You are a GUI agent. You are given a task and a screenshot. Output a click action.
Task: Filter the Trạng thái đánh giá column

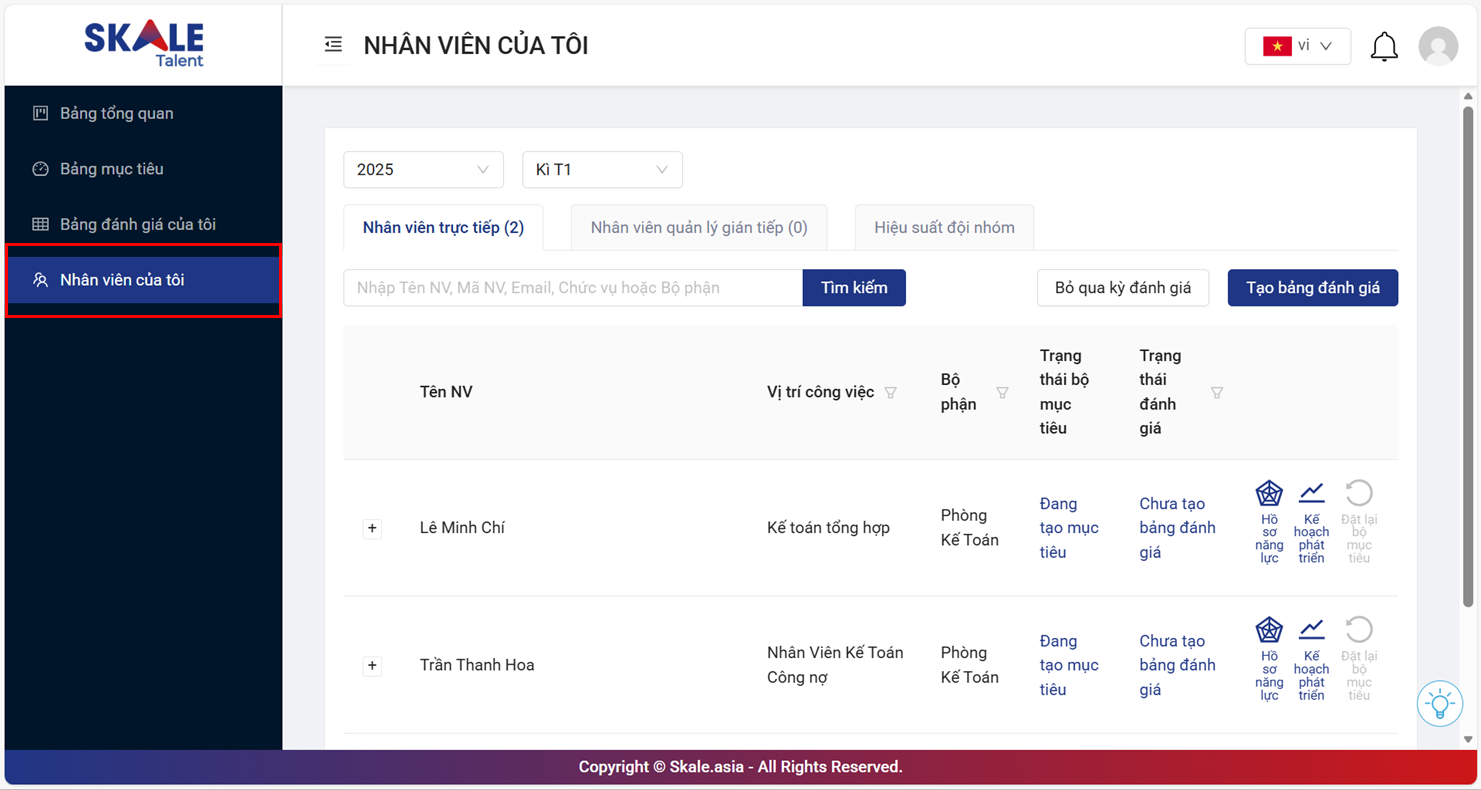pyautogui.click(x=1217, y=393)
